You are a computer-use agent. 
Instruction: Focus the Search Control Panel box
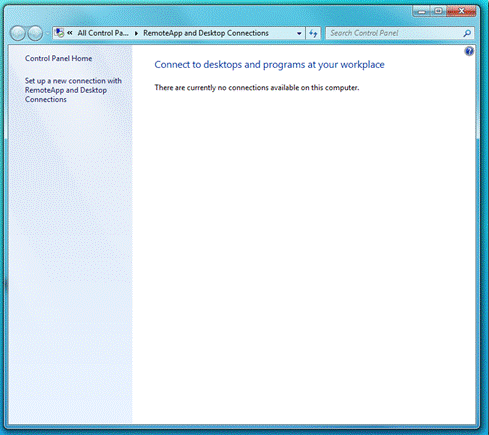(399, 33)
